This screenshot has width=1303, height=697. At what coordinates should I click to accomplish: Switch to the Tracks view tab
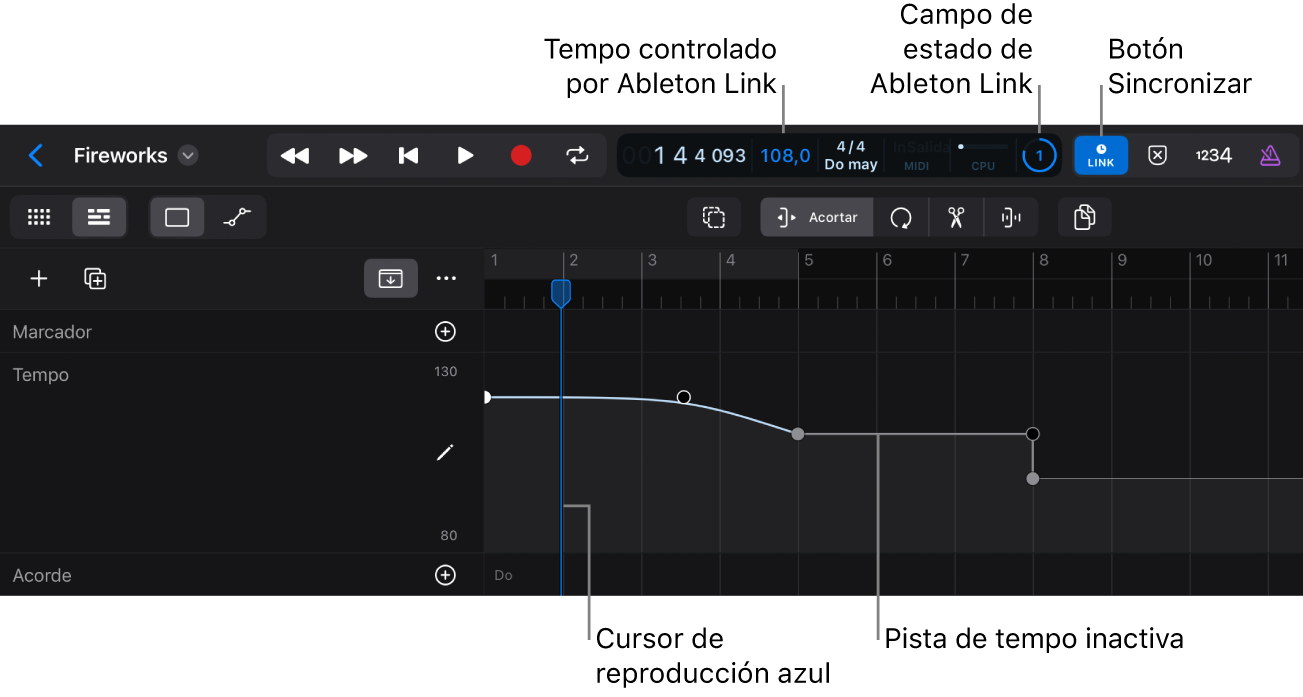click(x=99, y=217)
